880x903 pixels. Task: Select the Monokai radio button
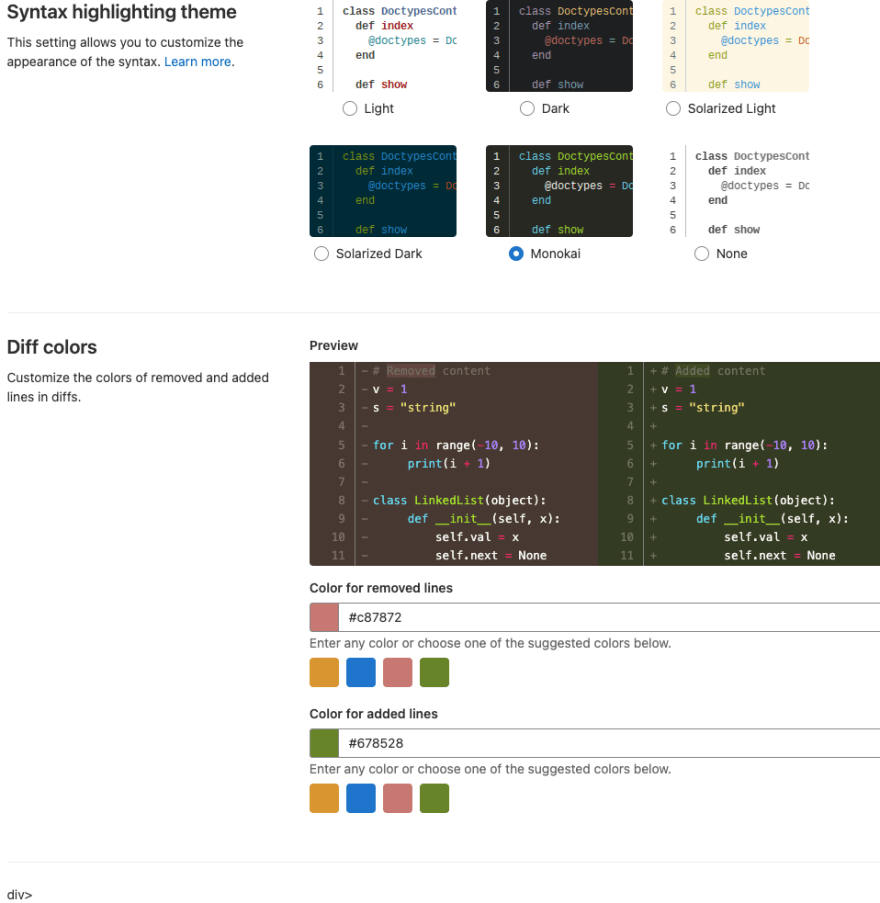point(516,253)
